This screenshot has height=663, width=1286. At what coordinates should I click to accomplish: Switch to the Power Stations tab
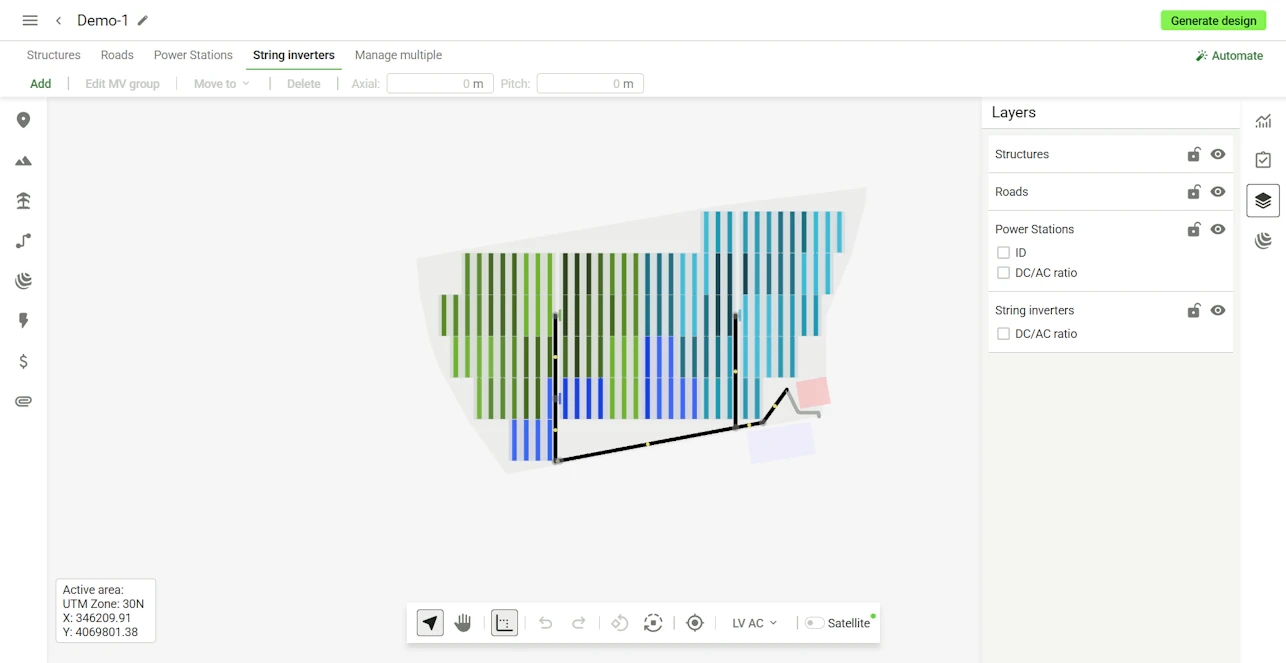[193, 55]
